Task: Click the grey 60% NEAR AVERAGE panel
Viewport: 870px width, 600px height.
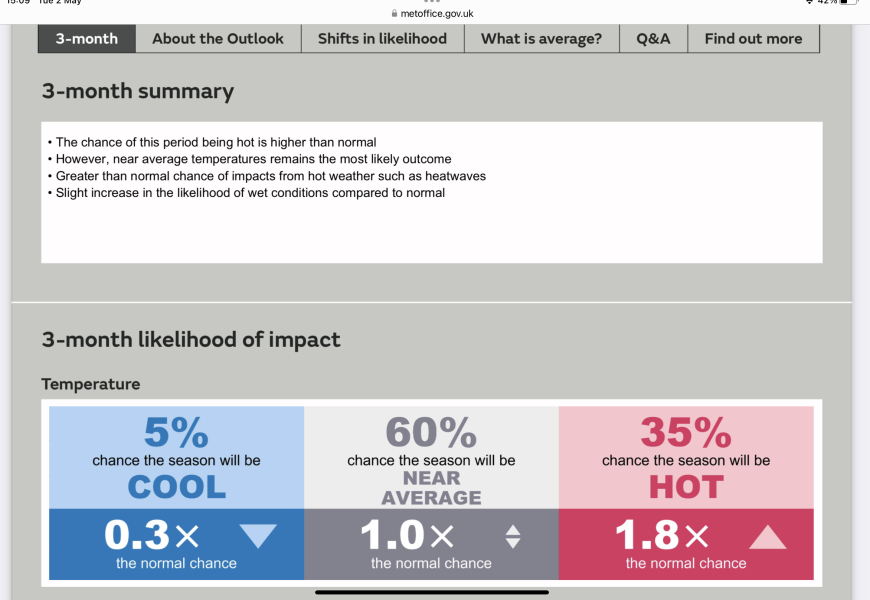Action: pos(431,457)
